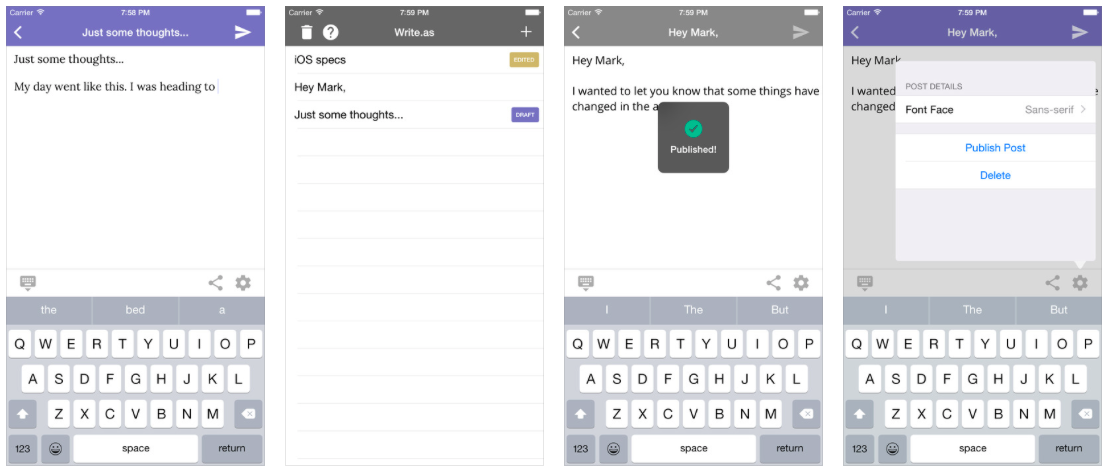The width and height of the screenshot is (1111, 471).
Task: Open 'iOS specs' post in list
Action: coord(414,60)
